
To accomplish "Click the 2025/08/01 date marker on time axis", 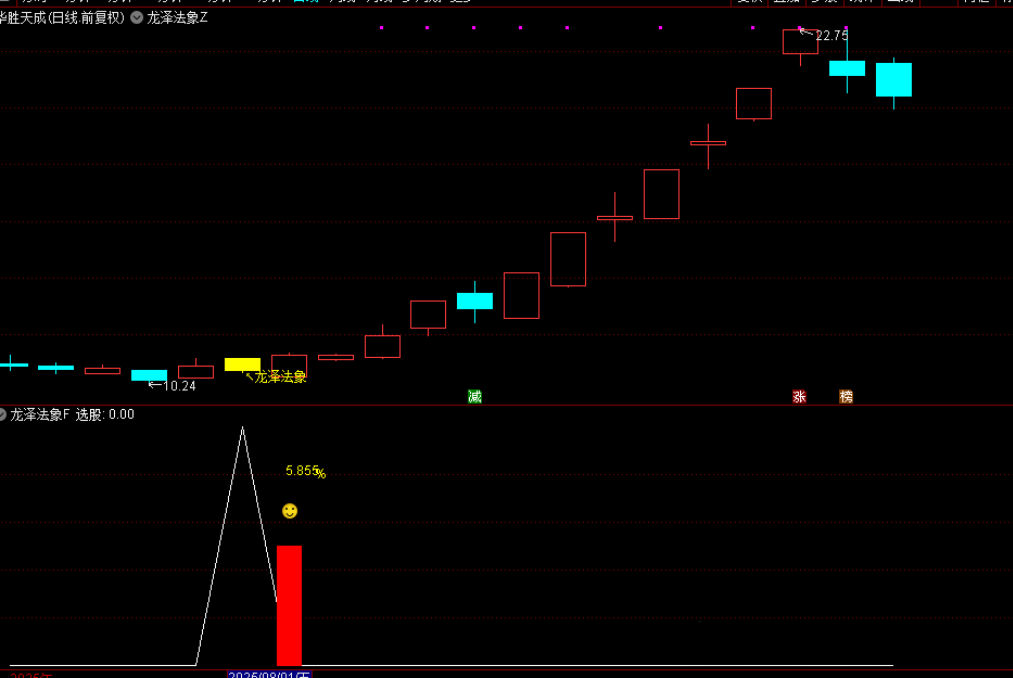I will (269, 675).
